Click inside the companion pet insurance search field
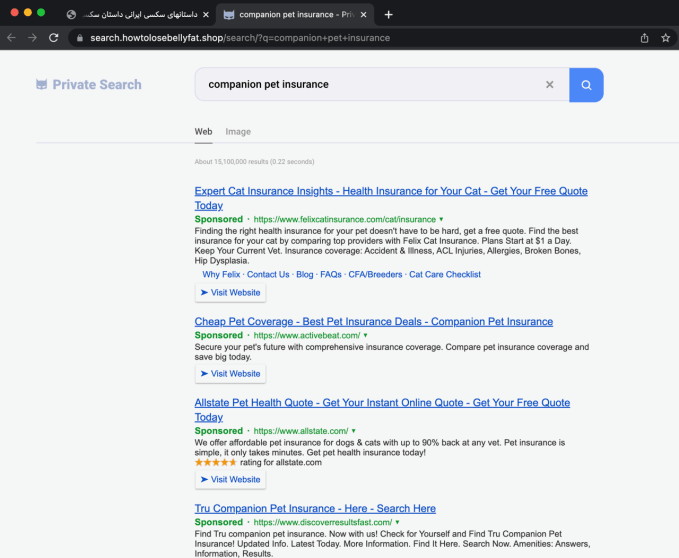This screenshot has width=679, height=558. coord(370,85)
